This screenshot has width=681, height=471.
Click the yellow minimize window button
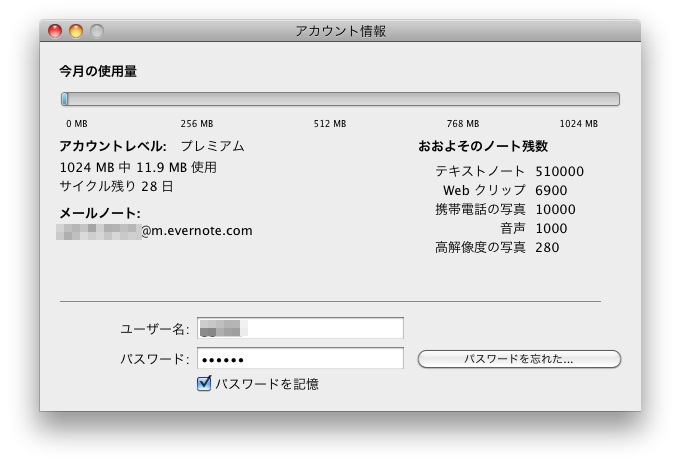click(76, 31)
